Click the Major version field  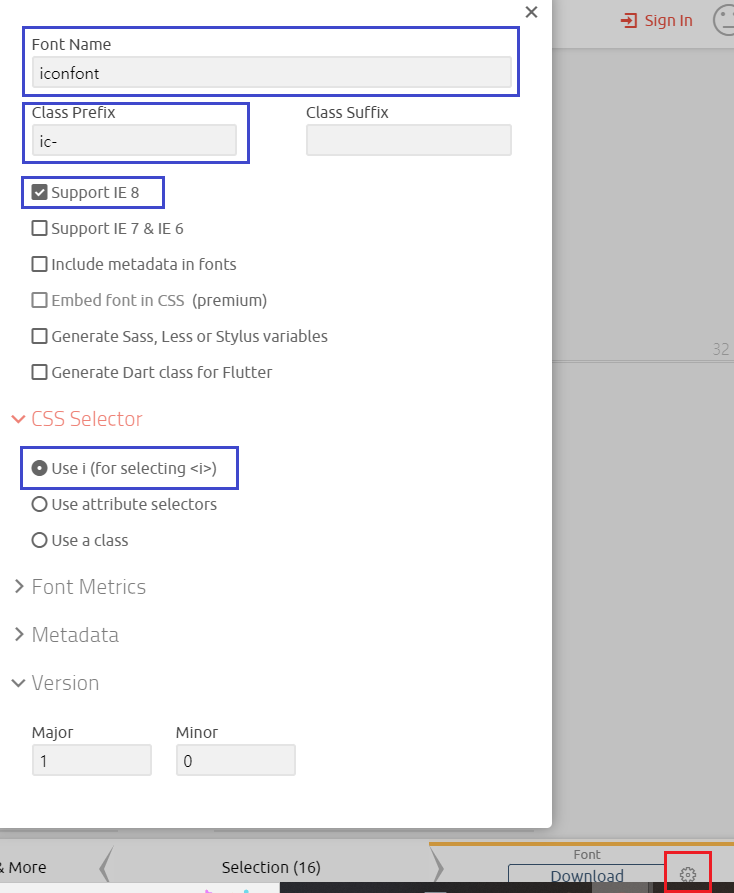click(92, 760)
